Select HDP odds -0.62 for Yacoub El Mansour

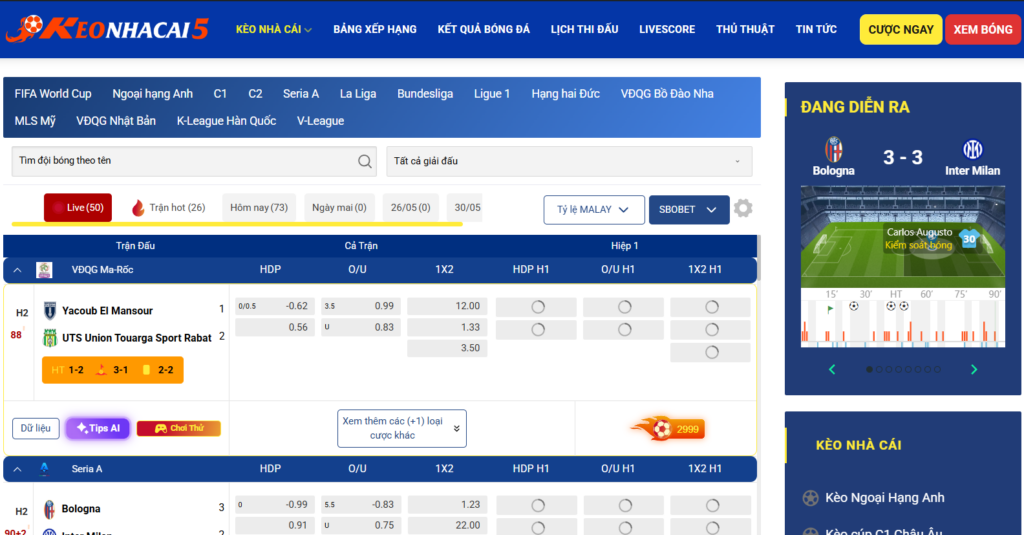tap(274, 306)
